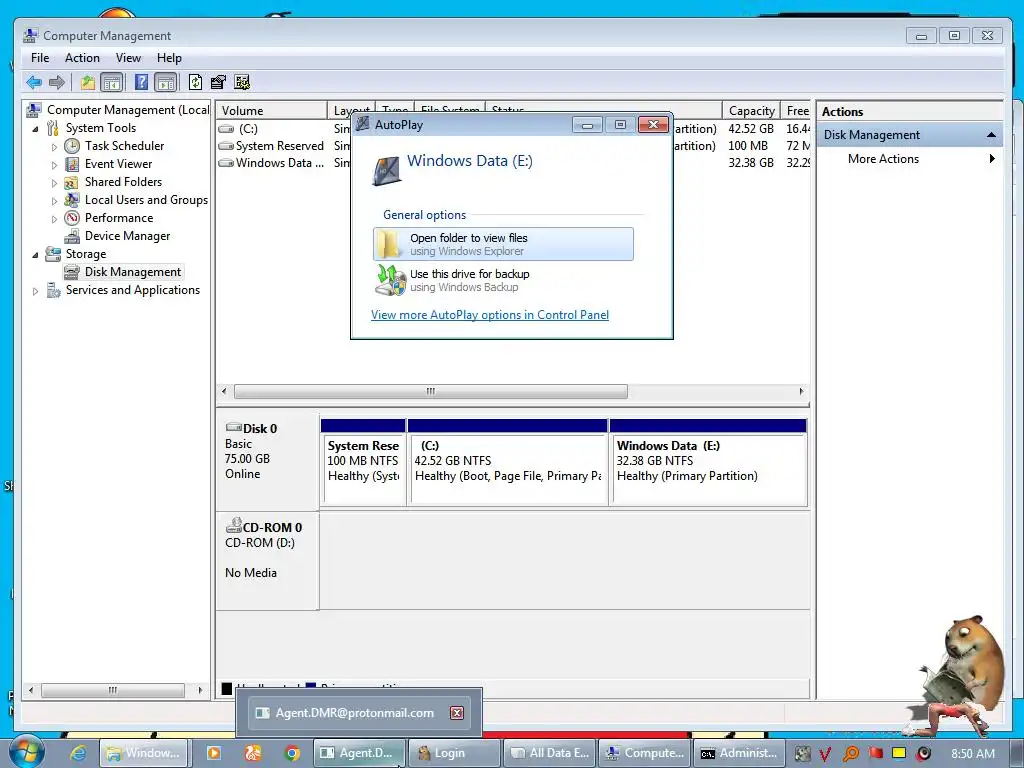This screenshot has height=768, width=1024.
Task: Select Disk Management in the tree
Action: pyautogui.click(x=133, y=272)
